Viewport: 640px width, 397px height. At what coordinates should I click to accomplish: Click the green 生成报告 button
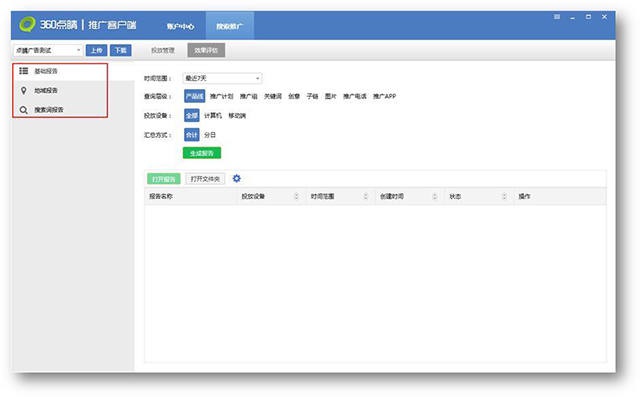(202, 153)
